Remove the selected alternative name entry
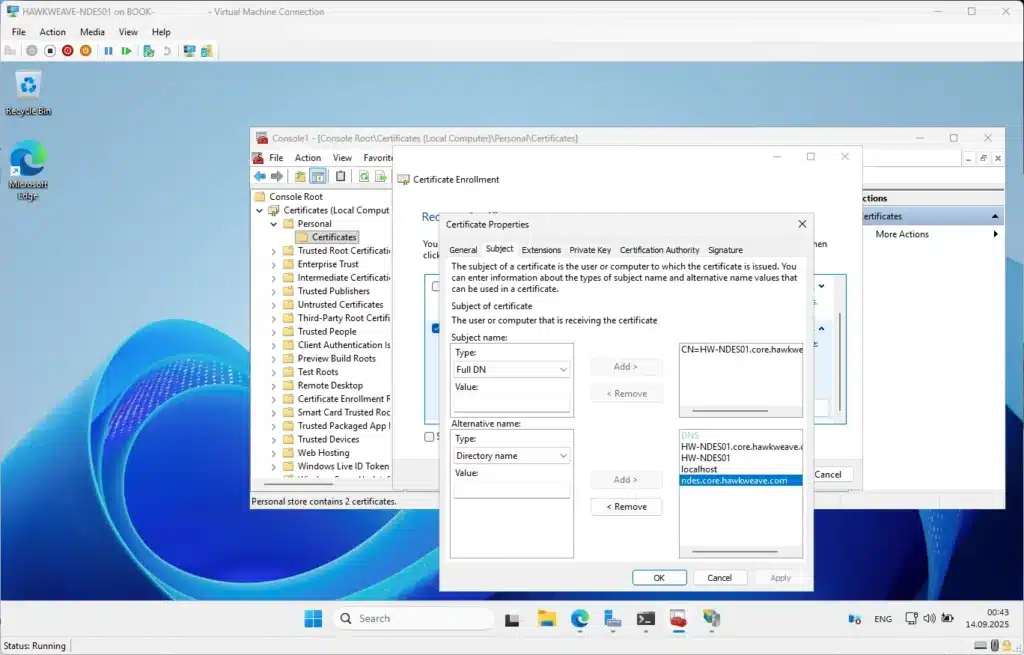 pyautogui.click(x=626, y=507)
